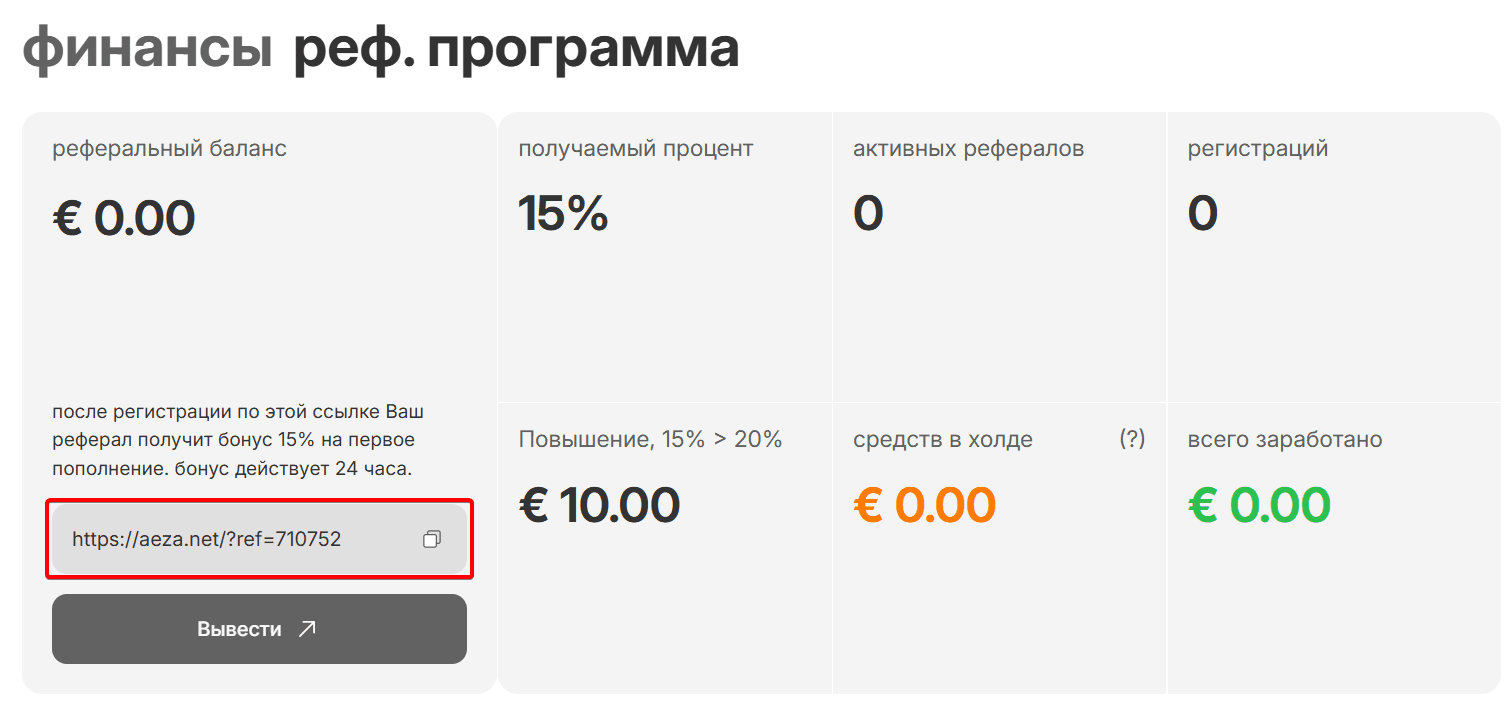Click the € 0.00 referral balance amount
This screenshot has width=1511, height=708.
(124, 219)
